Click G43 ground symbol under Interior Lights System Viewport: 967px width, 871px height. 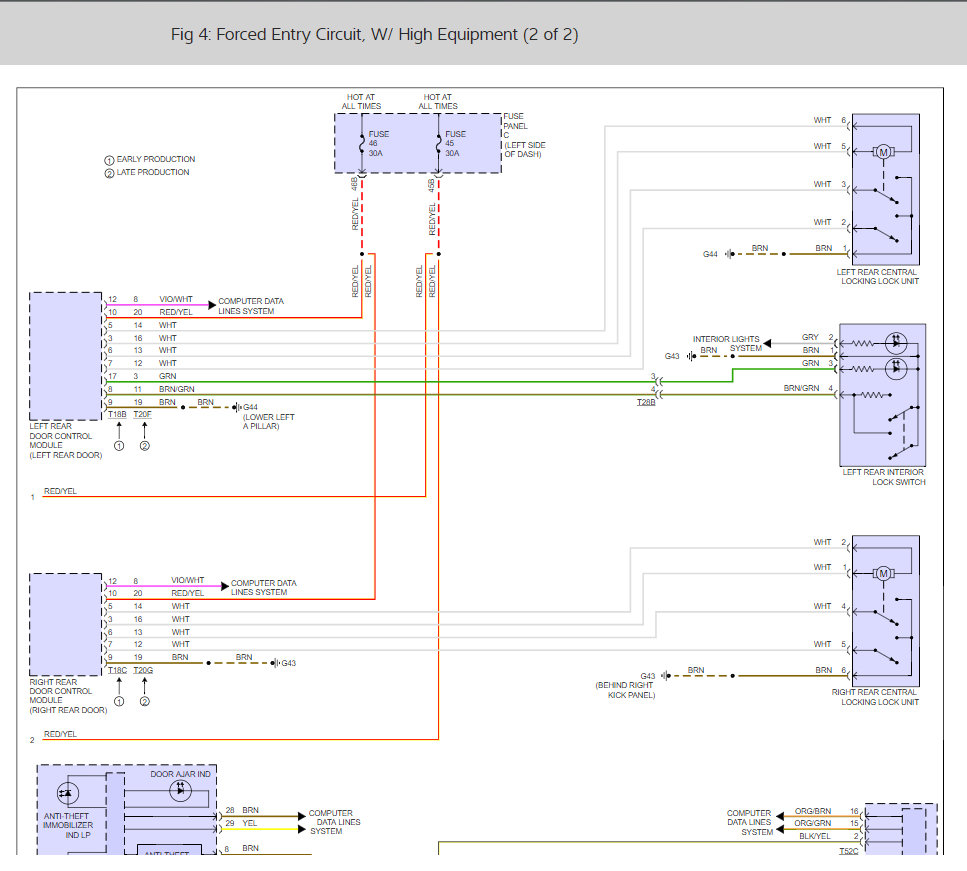[x=691, y=357]
